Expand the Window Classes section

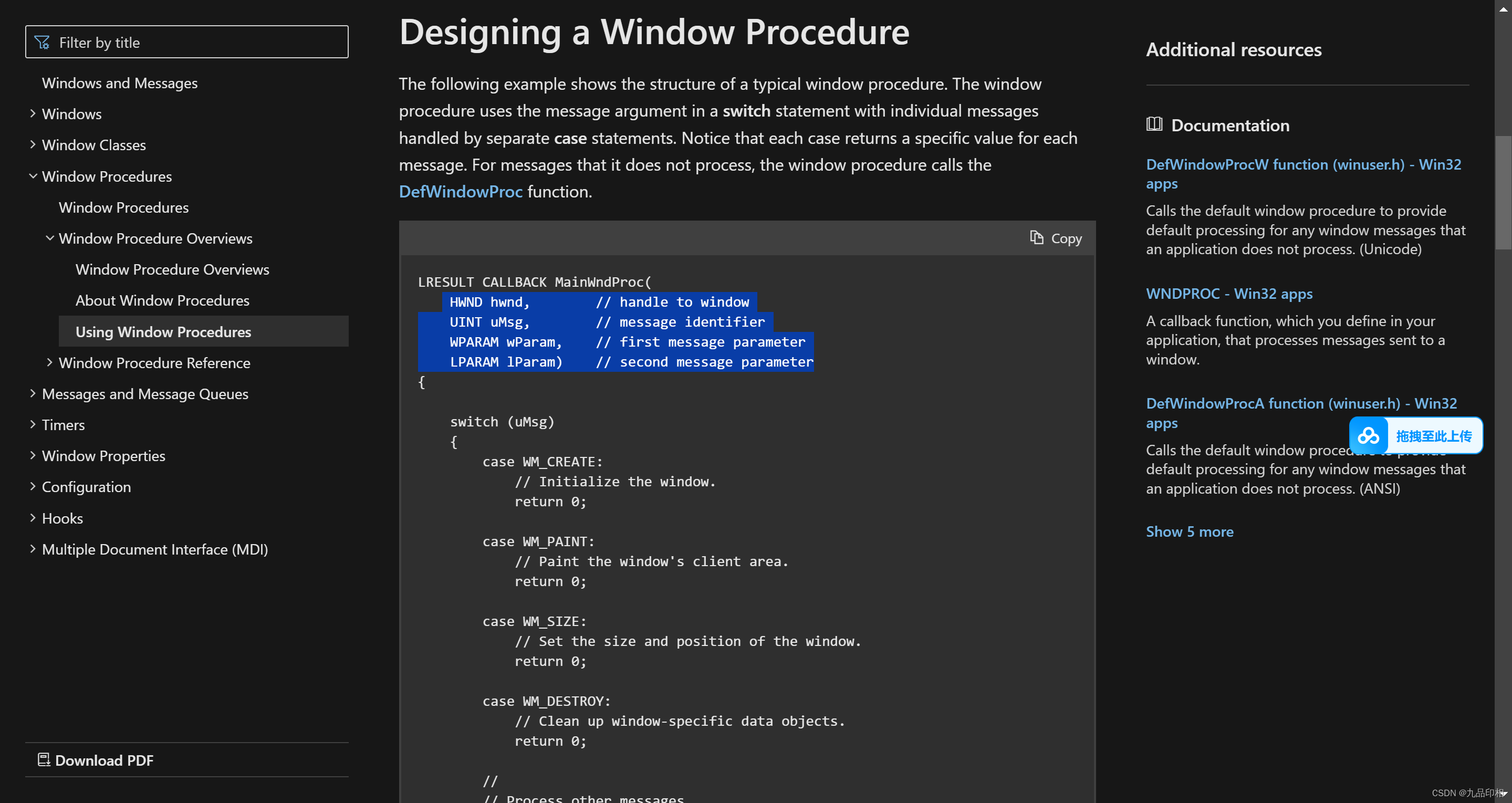pyautogui.click(x=33, y=144)
